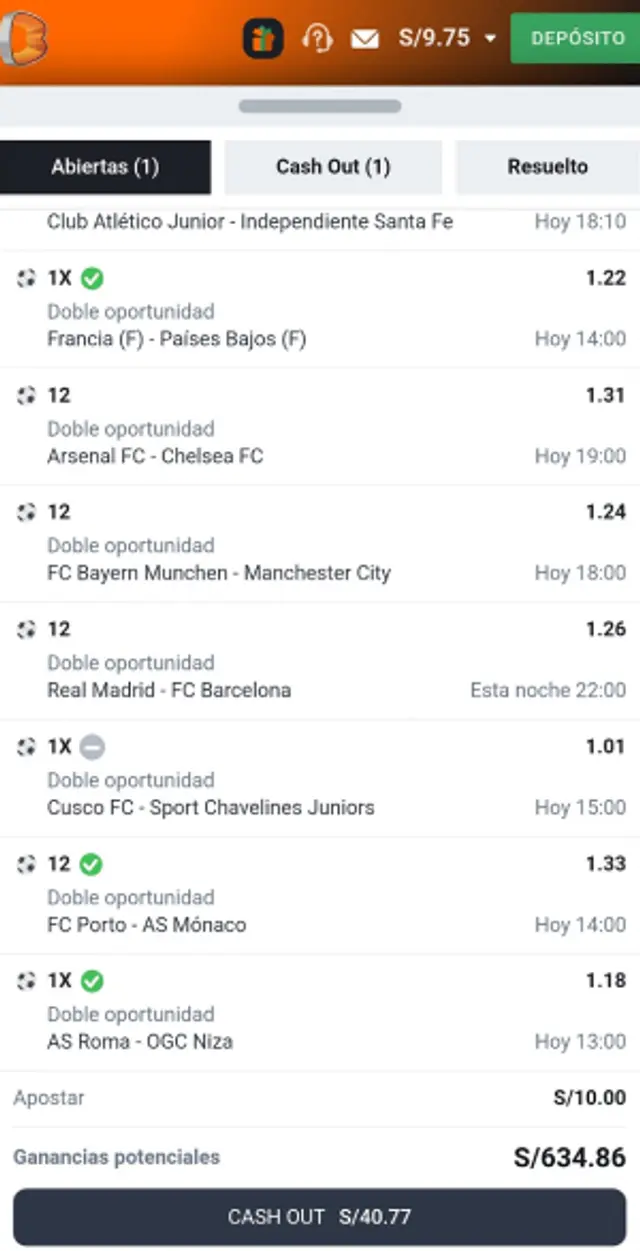Open the gift promotions icon
Screen dimensions: 640x1251
pos(263,39)
